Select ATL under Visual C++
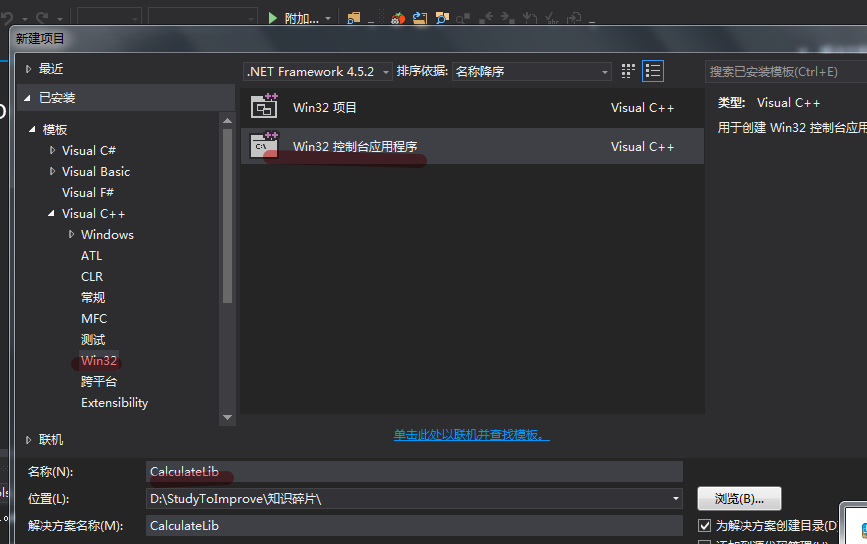The height and width of the screenshot is (544, 867). 91,255
